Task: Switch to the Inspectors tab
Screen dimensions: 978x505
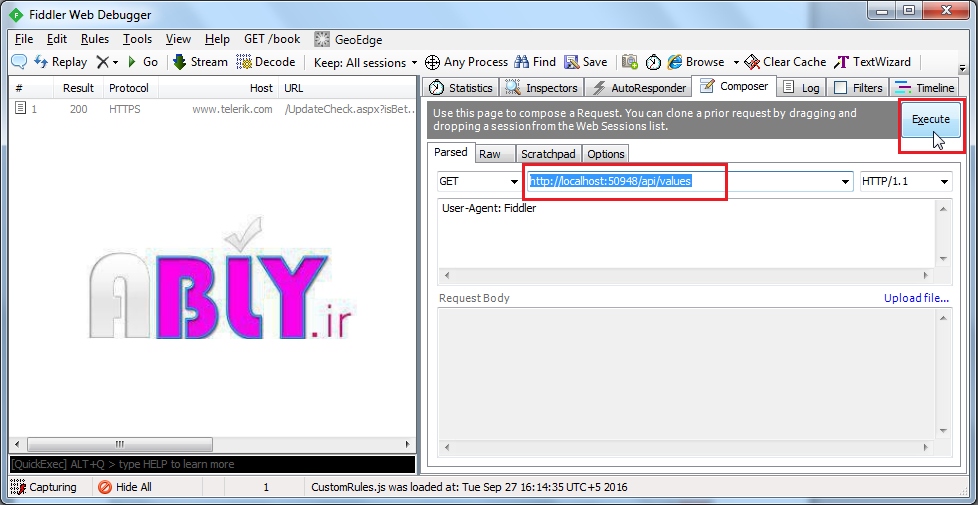Action: click(x=543, y=88)
